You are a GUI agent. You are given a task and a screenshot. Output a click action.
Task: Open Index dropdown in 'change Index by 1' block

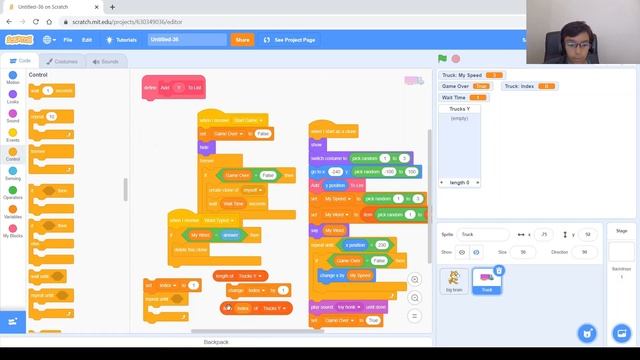263,291
